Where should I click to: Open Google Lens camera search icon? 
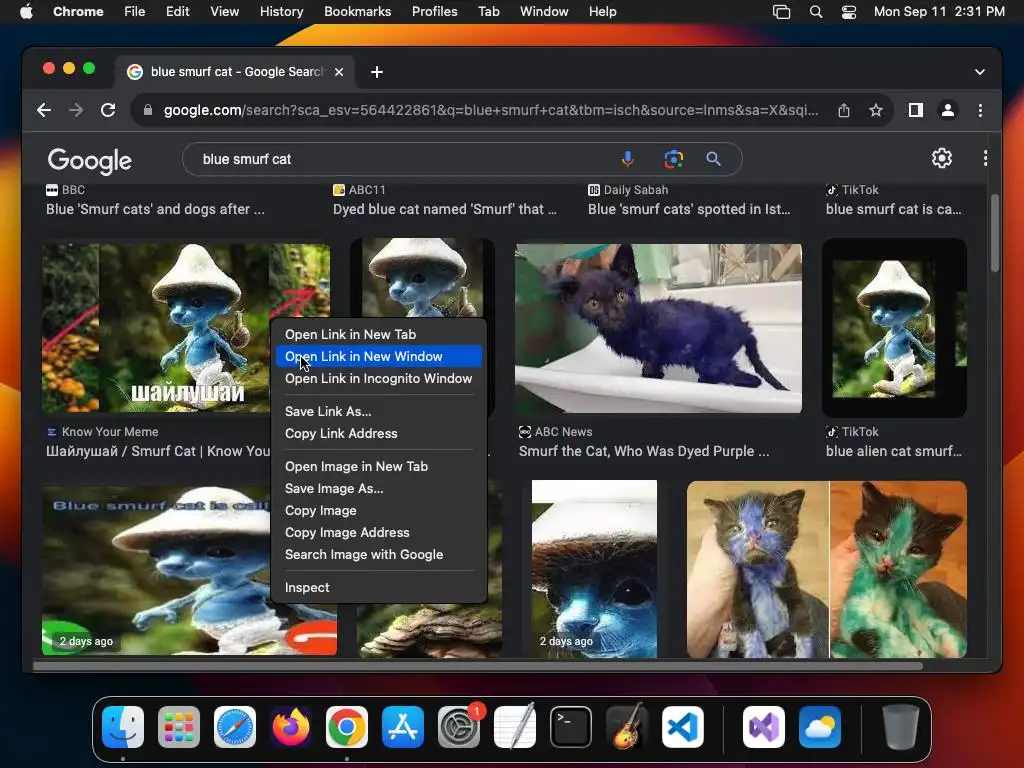tap(673, 159)
